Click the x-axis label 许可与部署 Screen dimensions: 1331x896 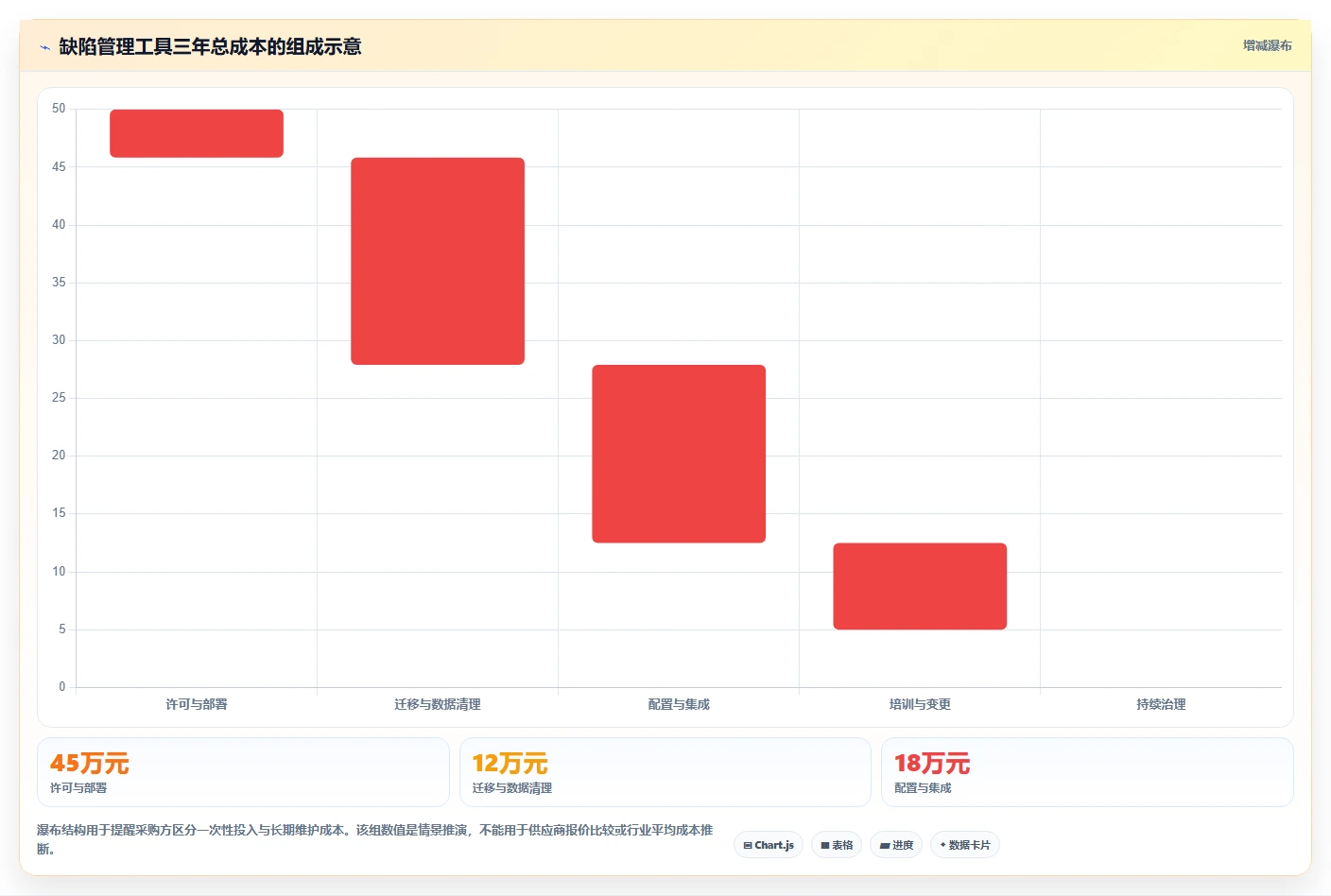point(197,704)
